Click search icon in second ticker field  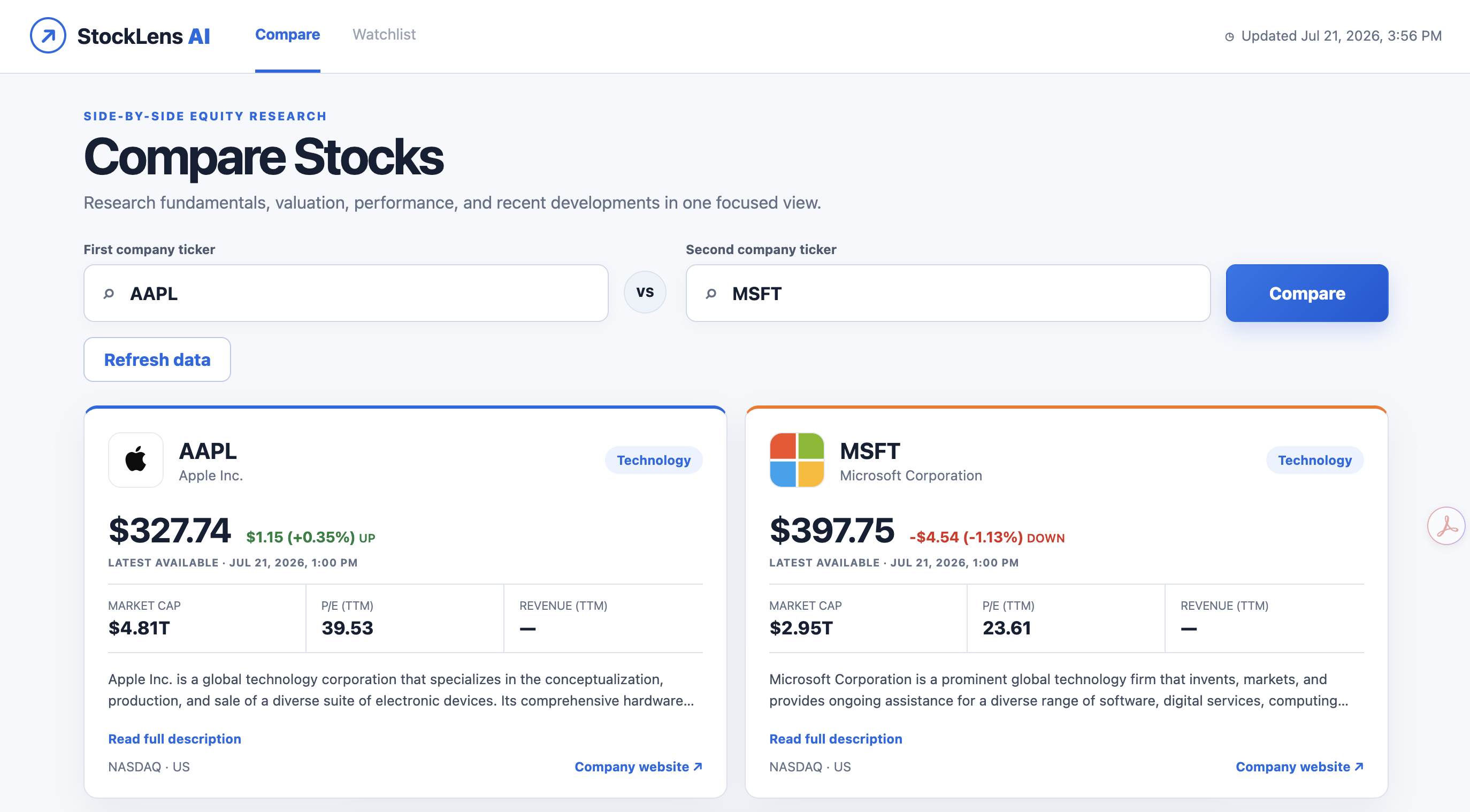711,293
